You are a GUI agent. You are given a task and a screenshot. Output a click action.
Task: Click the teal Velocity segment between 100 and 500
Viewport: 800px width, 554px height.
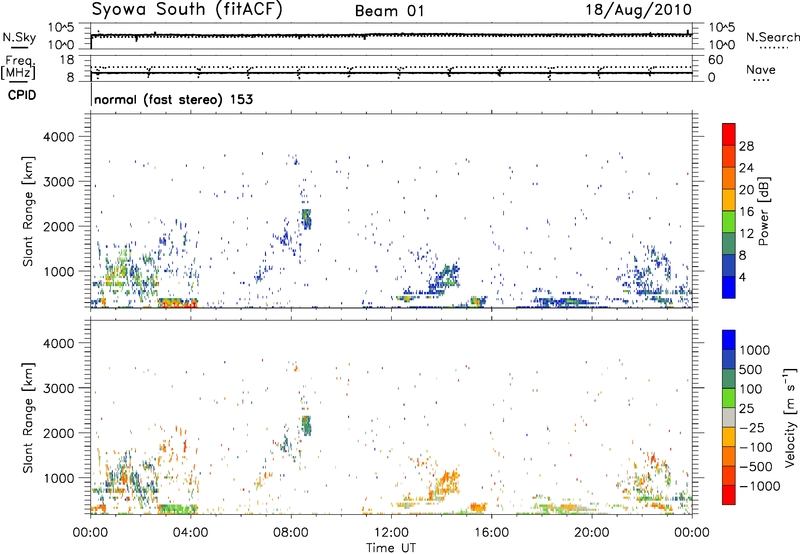click(729, 379)
